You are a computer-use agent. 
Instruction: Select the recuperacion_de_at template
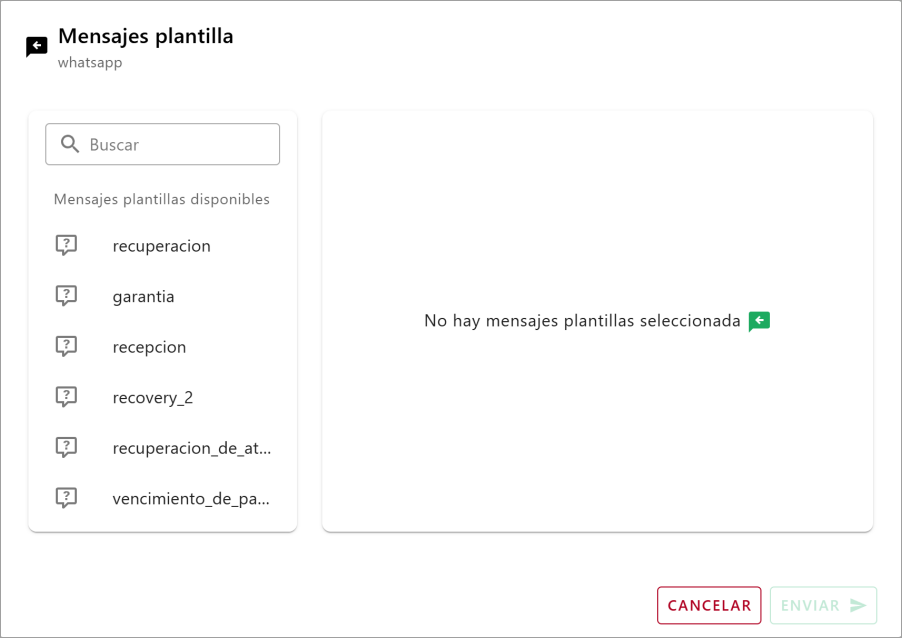(192, 447)
